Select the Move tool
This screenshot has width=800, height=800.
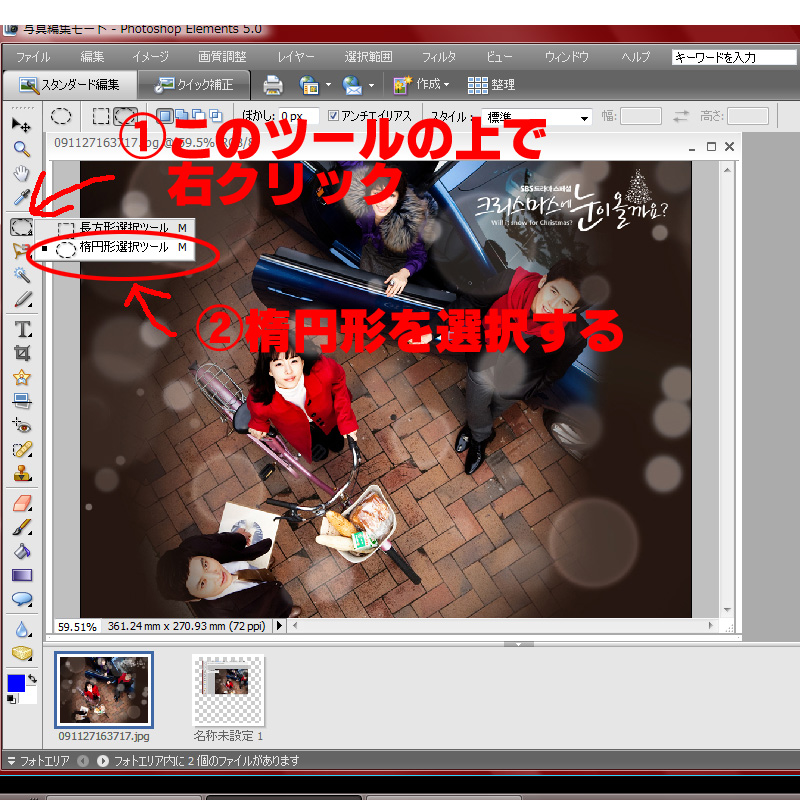pyautogui.click(x=21, y=124)
